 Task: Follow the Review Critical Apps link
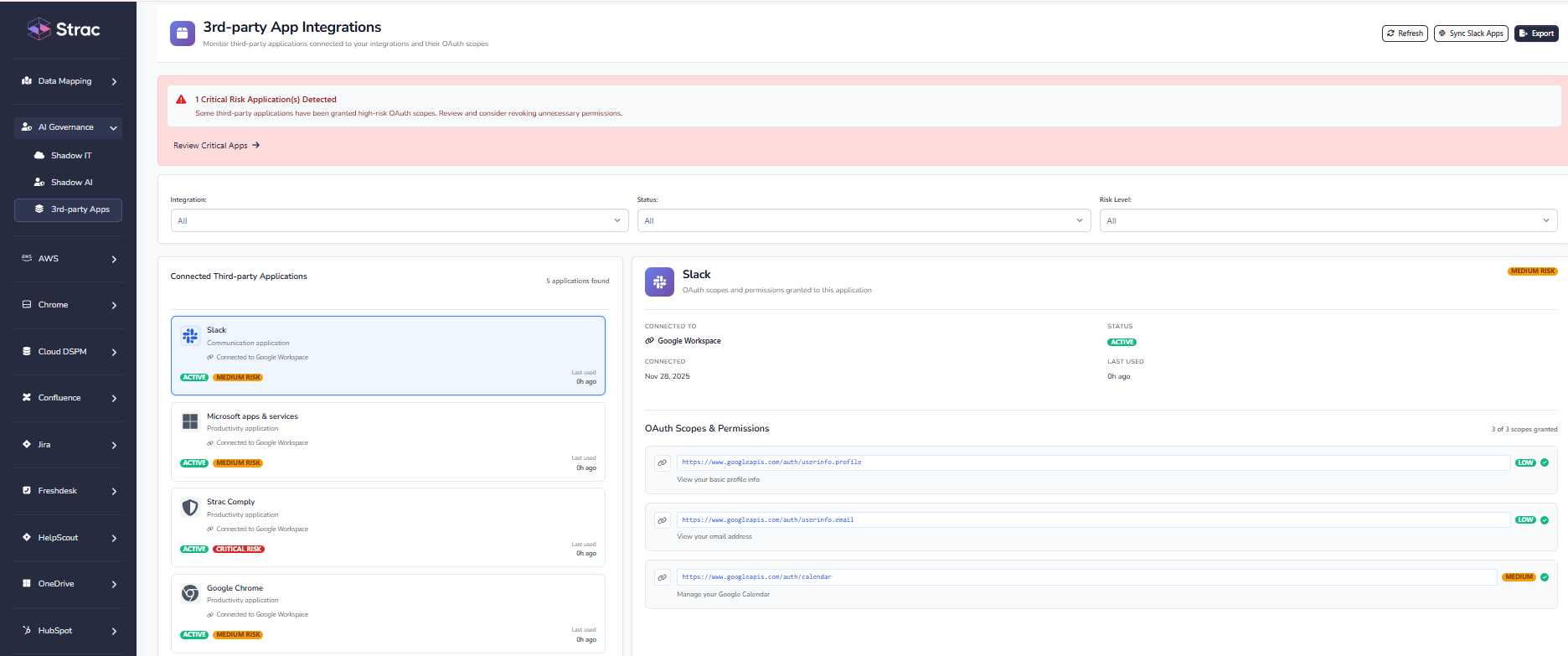pyautogui.click(x=216, y=146)
